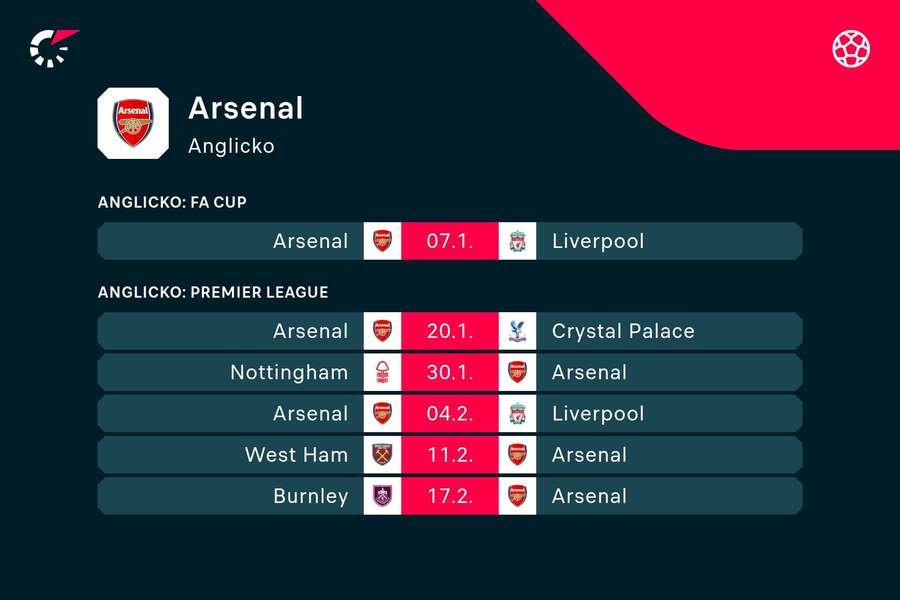The height and width of the screenshot is (600, 900).
Task: Open the Anglicko: FA Cup heading
Action: [172, 202]
